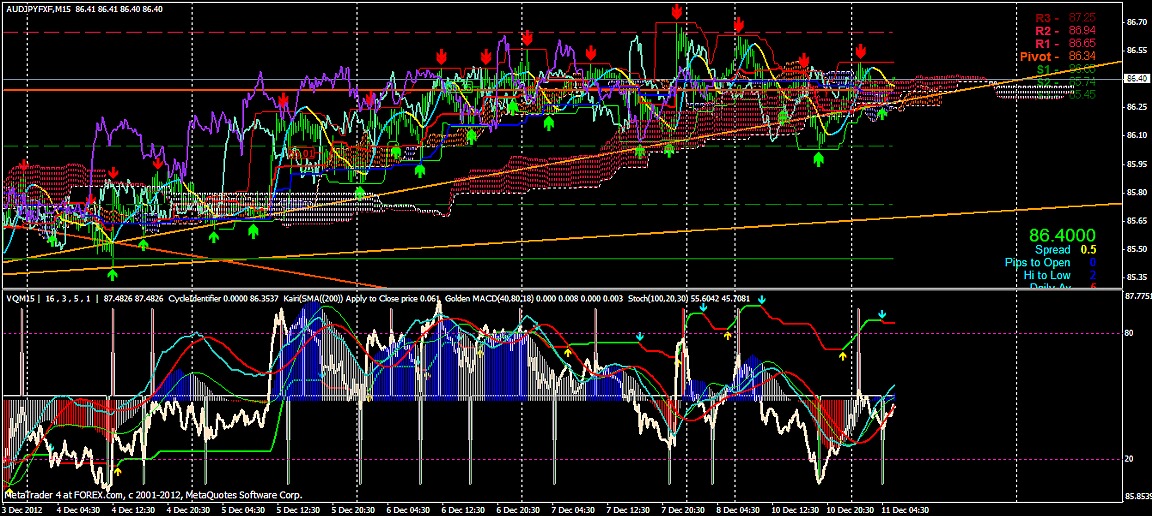The width and height of the screenshot is (1152, 516).
Task: Click the Spread value label
Action: click(x=1052, y=249)
